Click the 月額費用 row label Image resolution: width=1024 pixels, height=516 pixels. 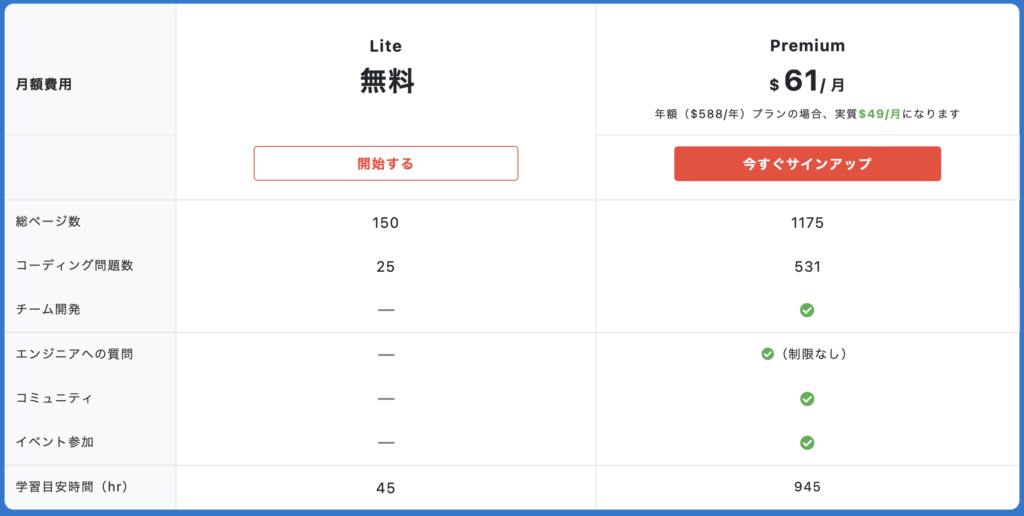pos(44,85)
